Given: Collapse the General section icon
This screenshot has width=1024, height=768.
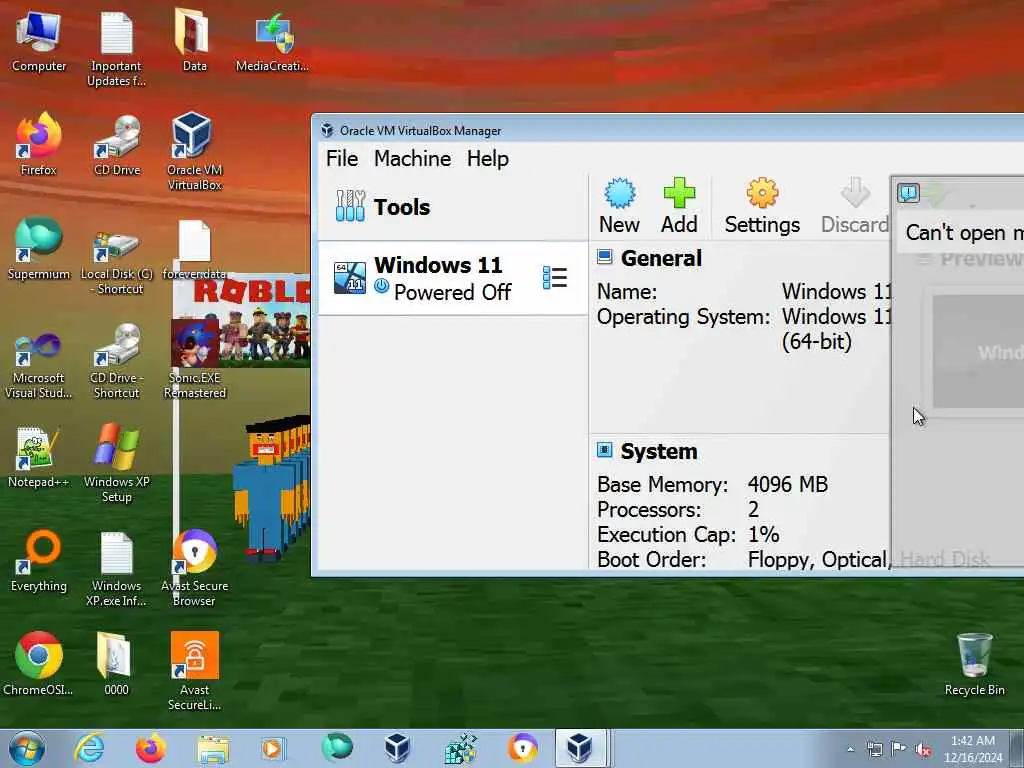Looking at the screenshot, I should 605,257.
